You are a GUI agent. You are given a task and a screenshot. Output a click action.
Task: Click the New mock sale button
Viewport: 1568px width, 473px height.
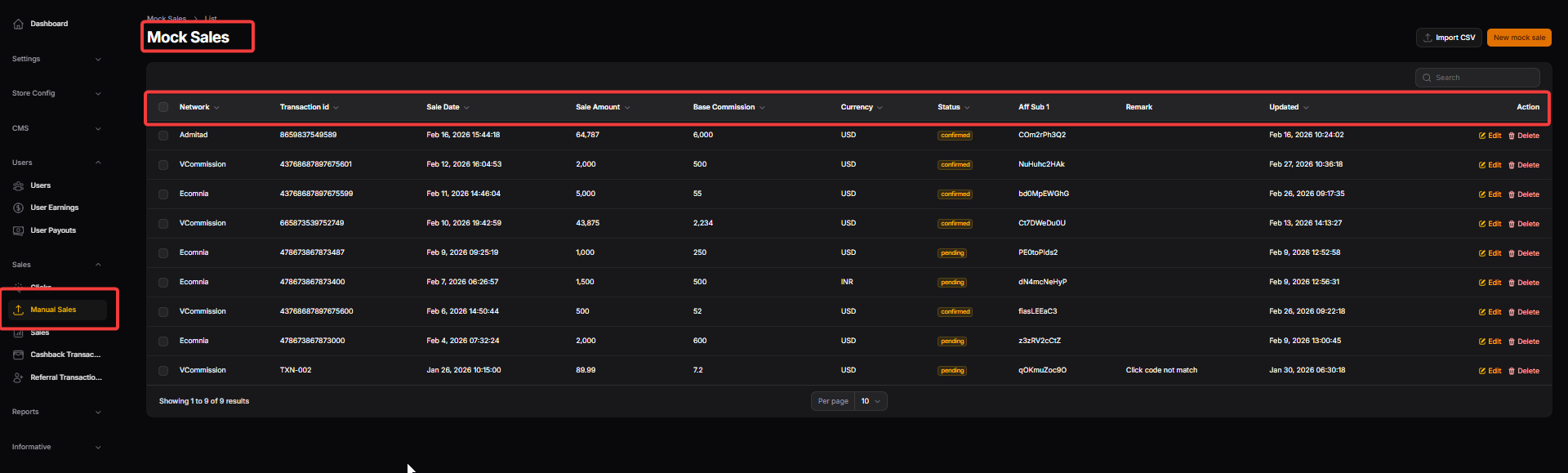point(1518,38)
